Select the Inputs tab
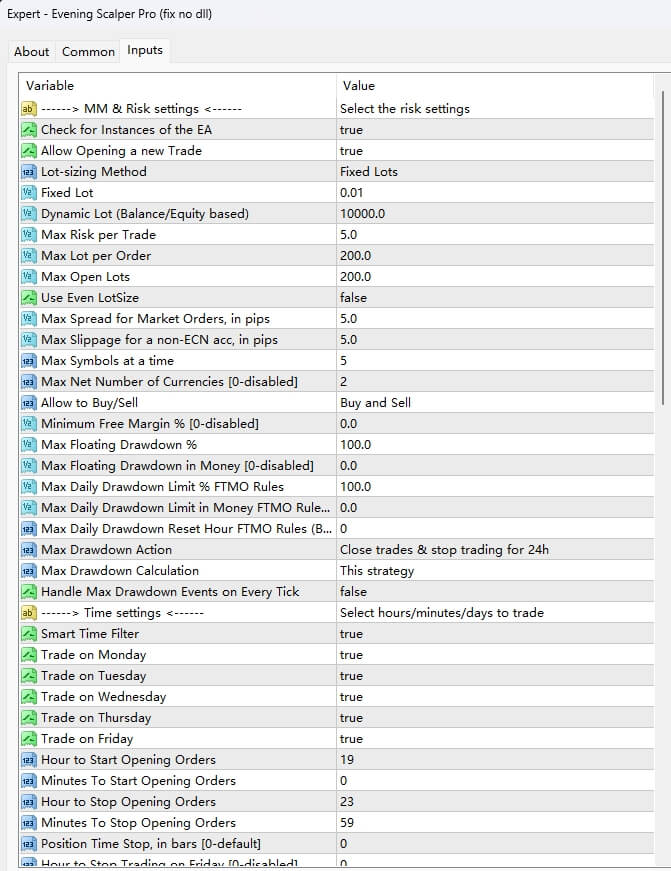The width and height of the screenshot is (671, 871). [x=145, y=50]
